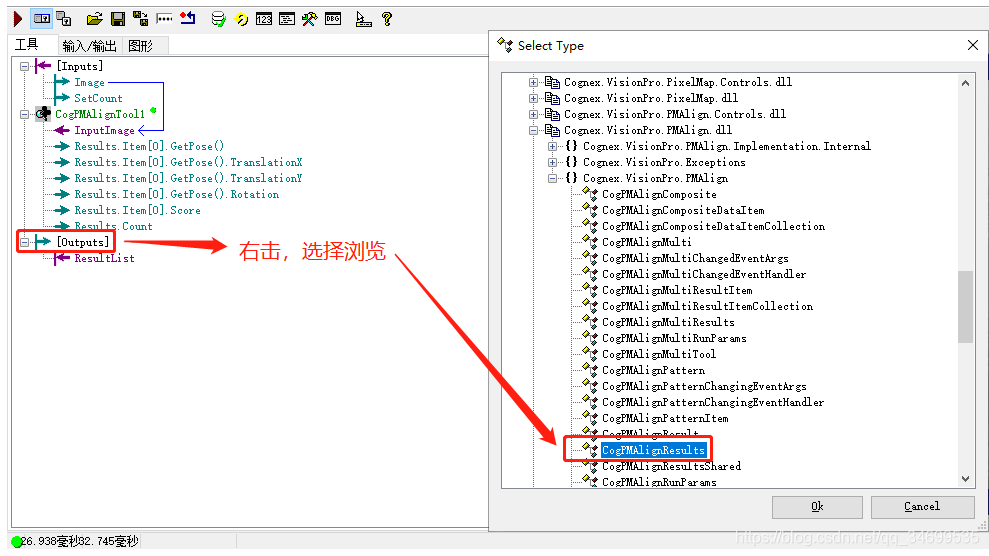The image size is (989, 556).
Task: Collapse the Cognex.VisionPro.PMAlign.dll node
Action: 534,130
